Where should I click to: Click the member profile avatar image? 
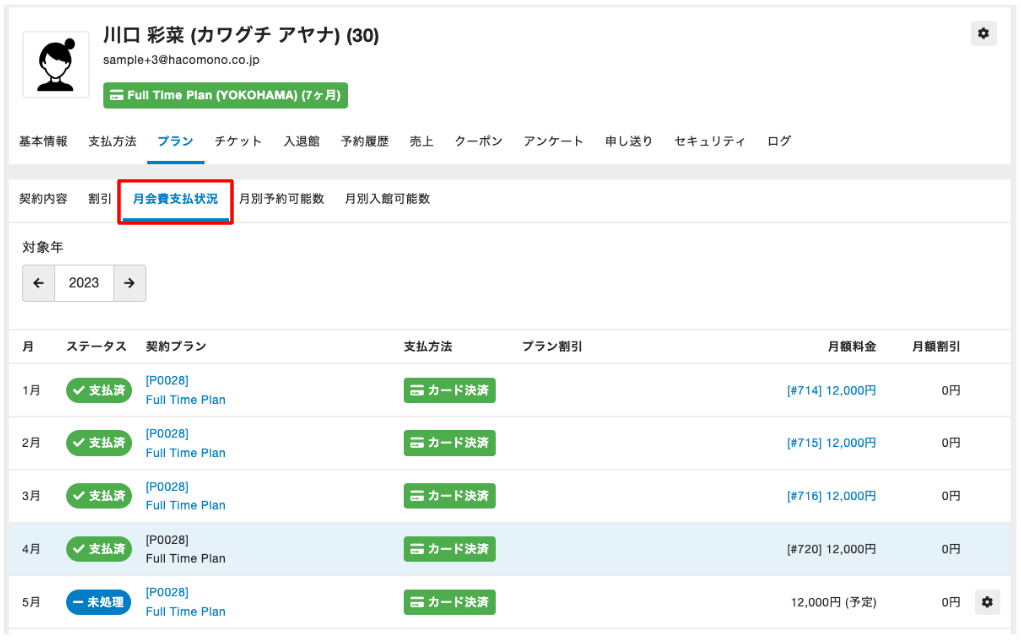pos(56,64)
